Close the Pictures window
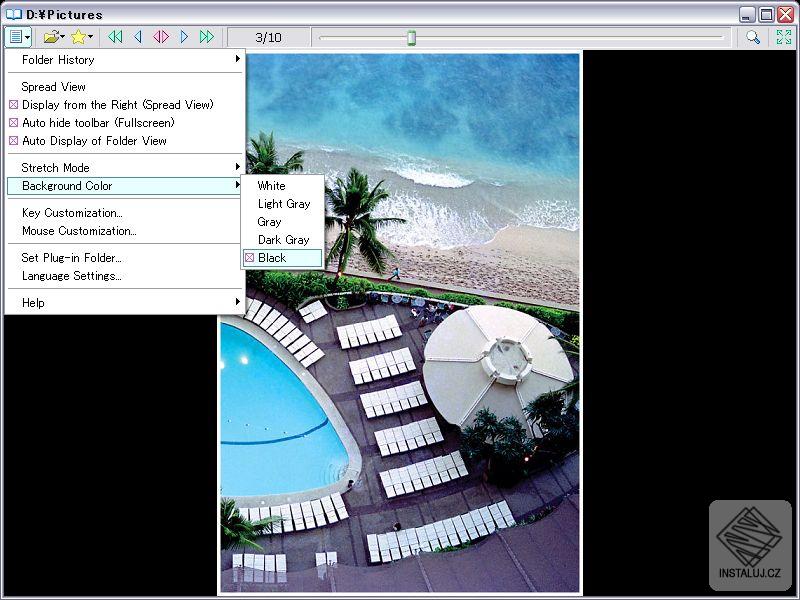The height and width of the screenshot is (600, 800). coord(785,14)
